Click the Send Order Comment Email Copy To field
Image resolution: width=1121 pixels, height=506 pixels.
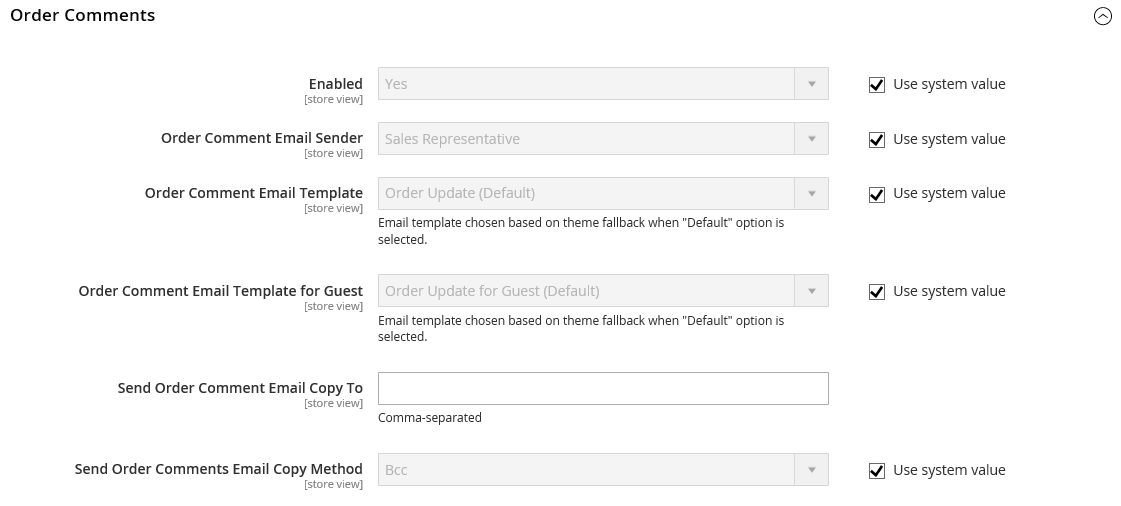point(603,388)
